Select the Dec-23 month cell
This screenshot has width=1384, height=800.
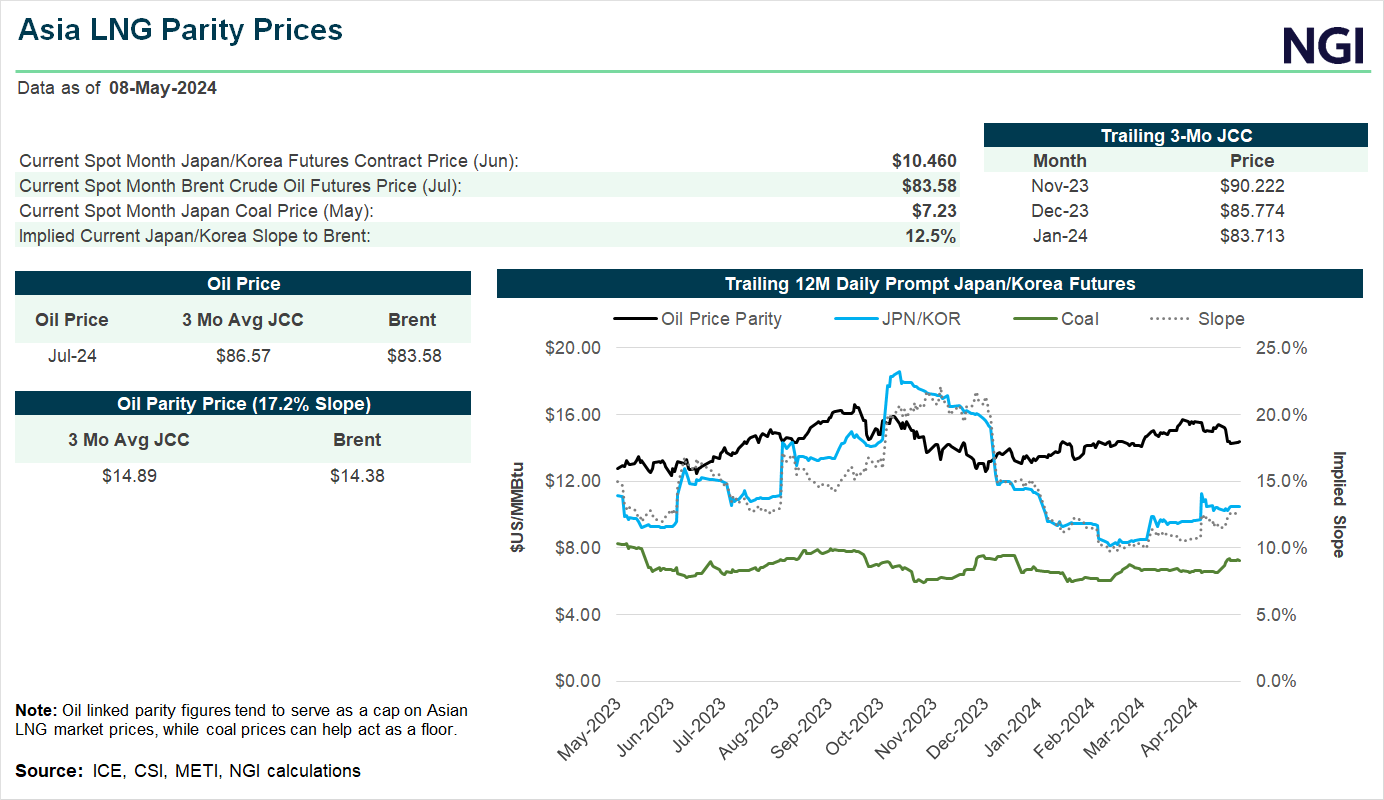click(1060, 211)
